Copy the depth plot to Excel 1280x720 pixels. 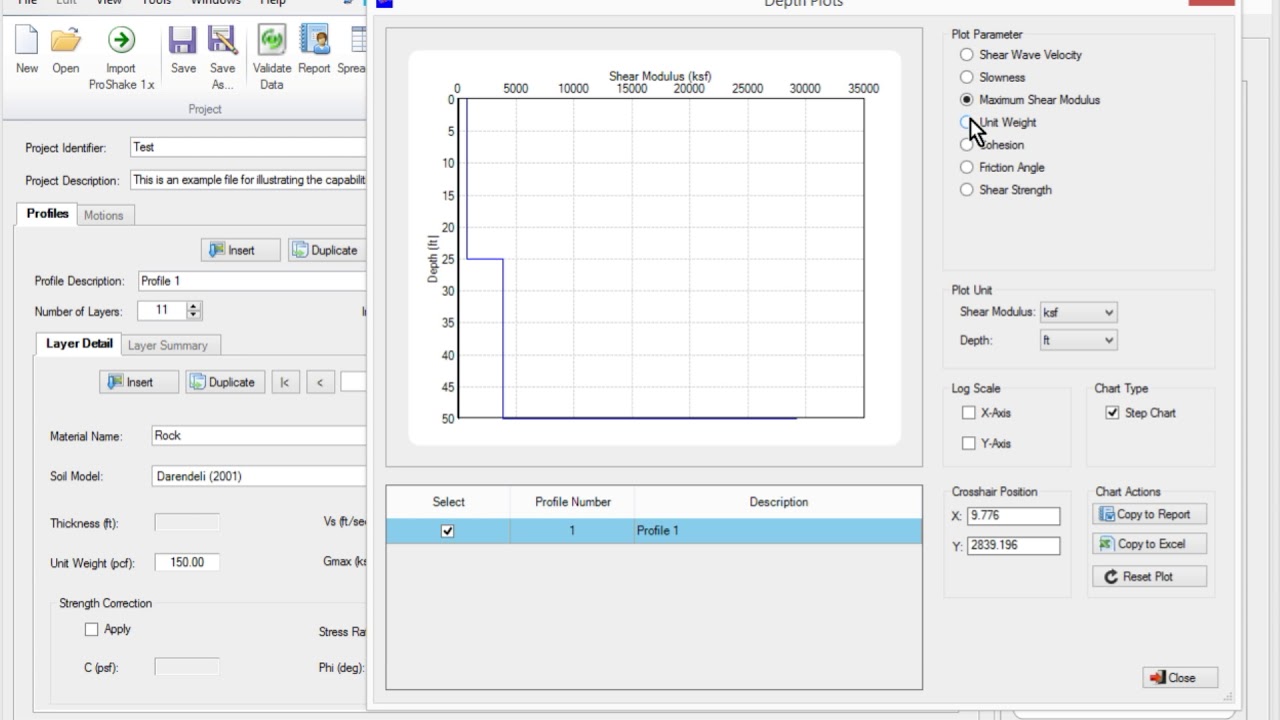pyautogui.click(x=1149, y=544)
